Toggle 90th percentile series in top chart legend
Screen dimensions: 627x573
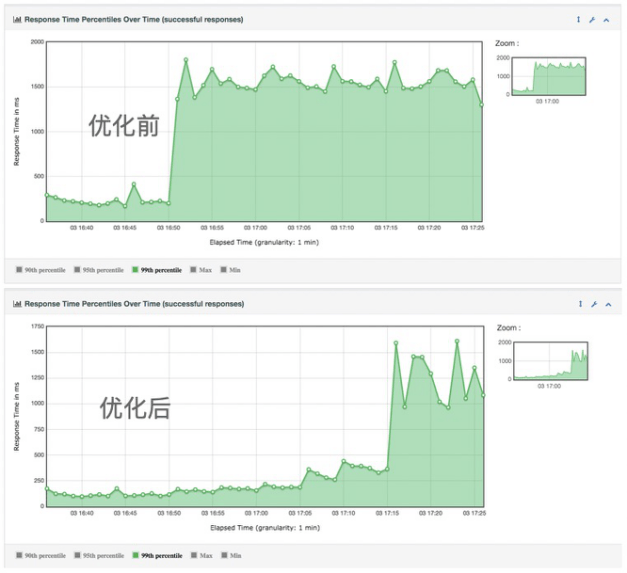[45, 269]
